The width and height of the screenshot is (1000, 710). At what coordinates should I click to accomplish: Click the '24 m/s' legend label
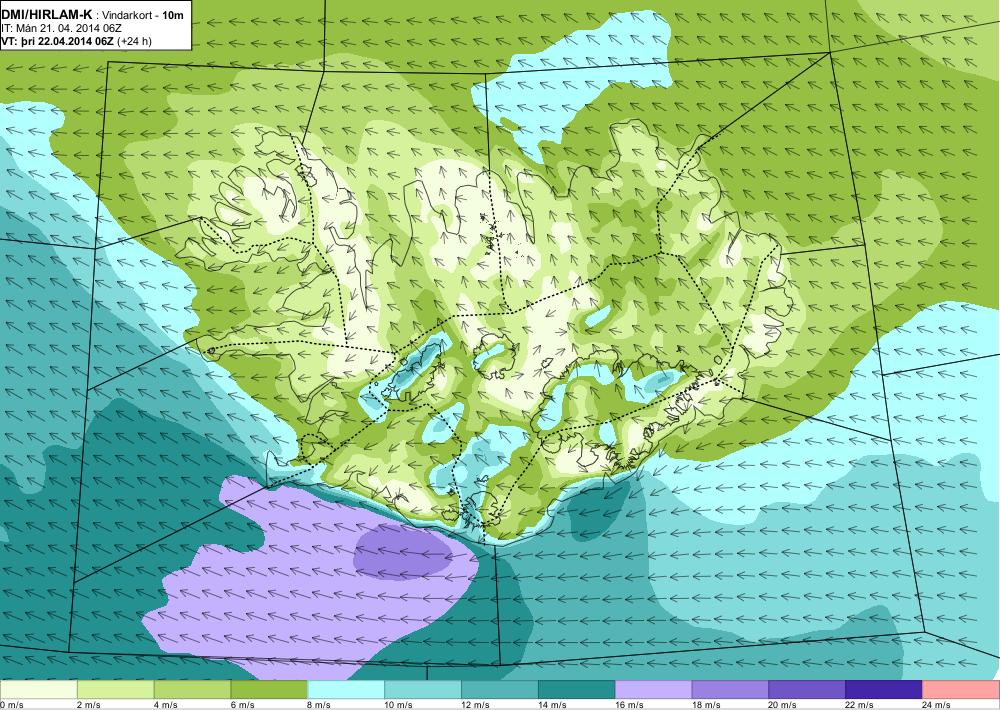(937, 705)
